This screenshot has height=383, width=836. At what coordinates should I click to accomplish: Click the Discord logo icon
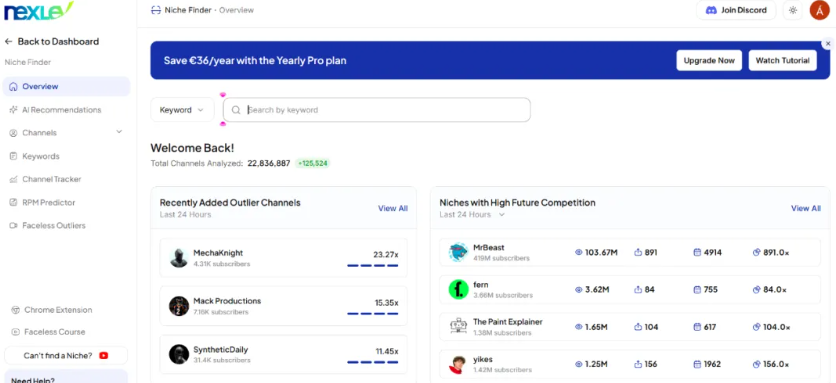pos(711,10)
